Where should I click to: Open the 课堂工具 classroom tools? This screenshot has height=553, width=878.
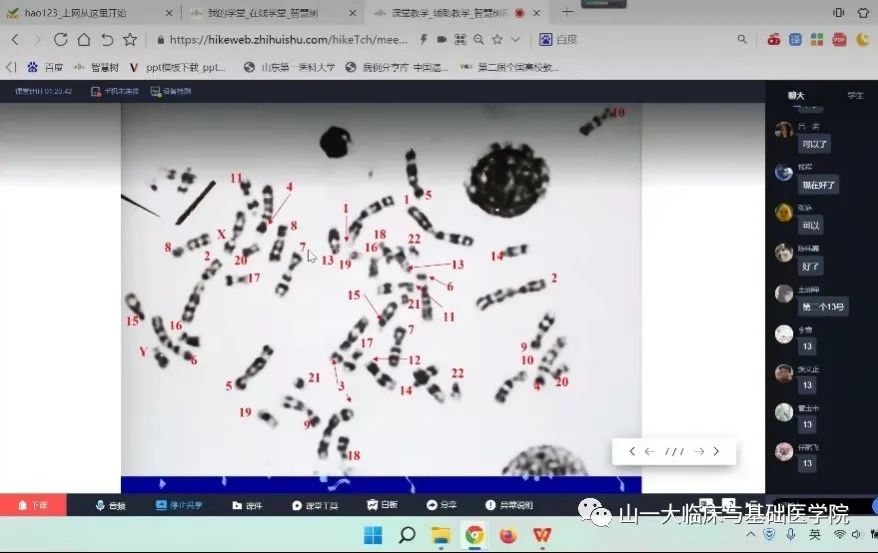tap(315, 505)
